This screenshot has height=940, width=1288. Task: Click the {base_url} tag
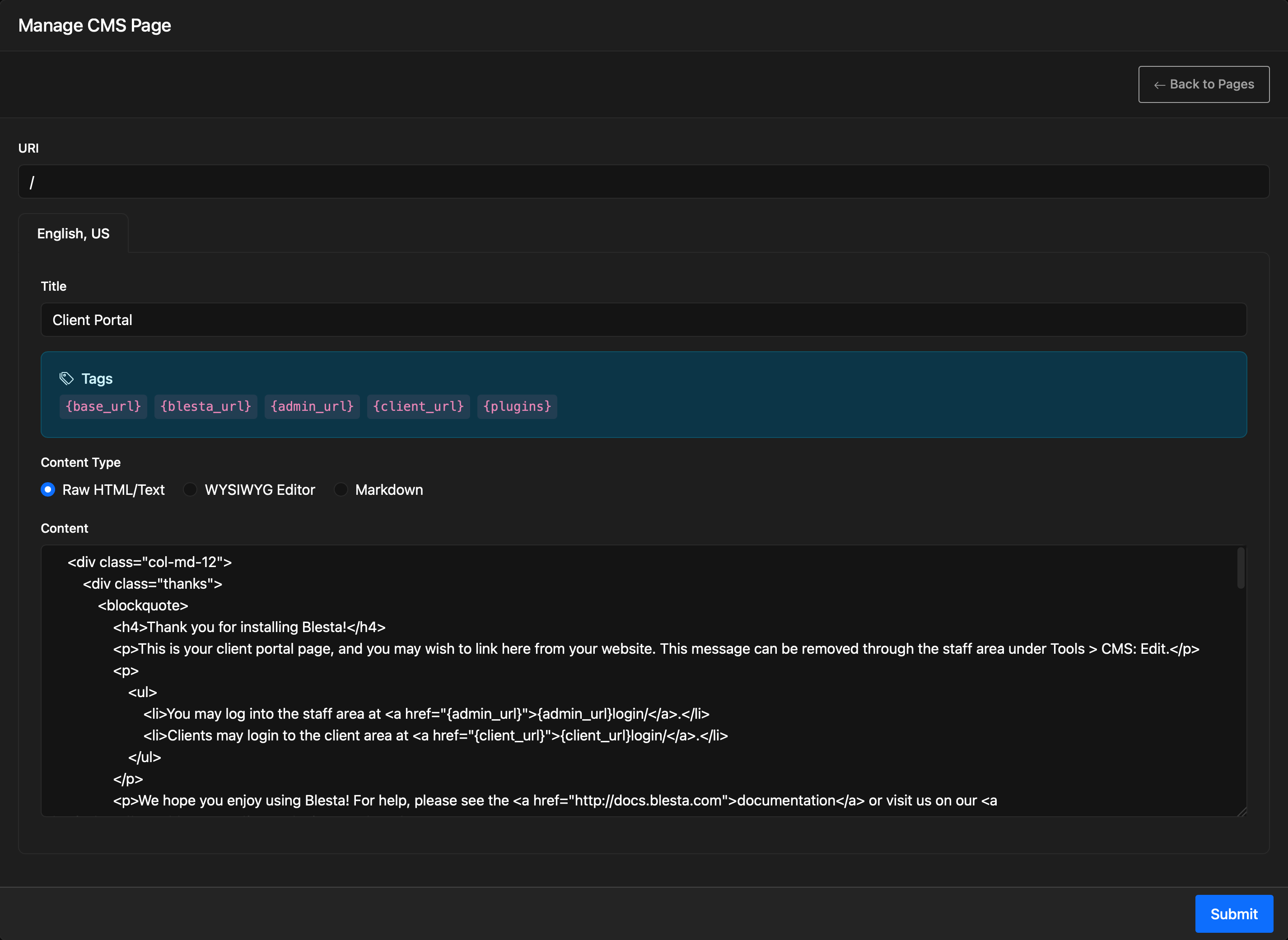103,406
